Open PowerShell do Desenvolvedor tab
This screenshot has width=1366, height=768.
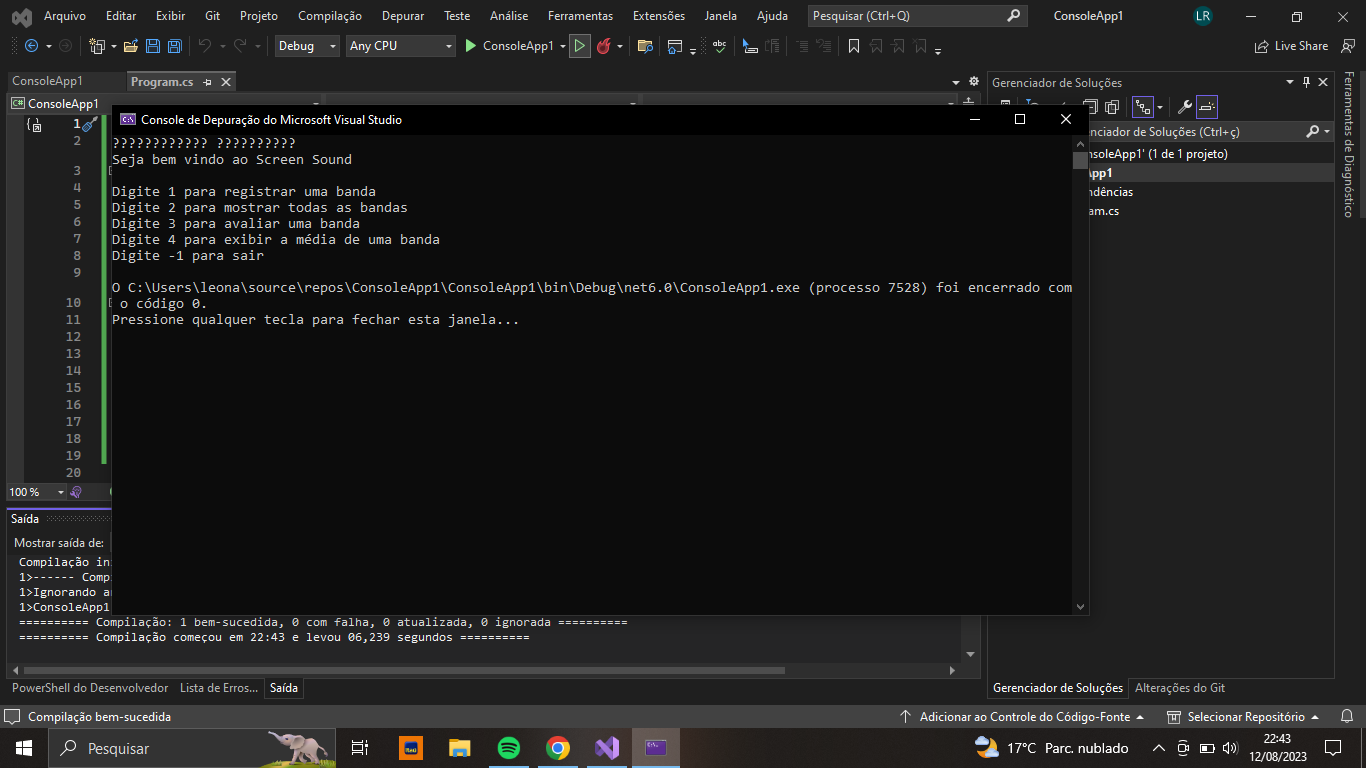tap(90, 688)
